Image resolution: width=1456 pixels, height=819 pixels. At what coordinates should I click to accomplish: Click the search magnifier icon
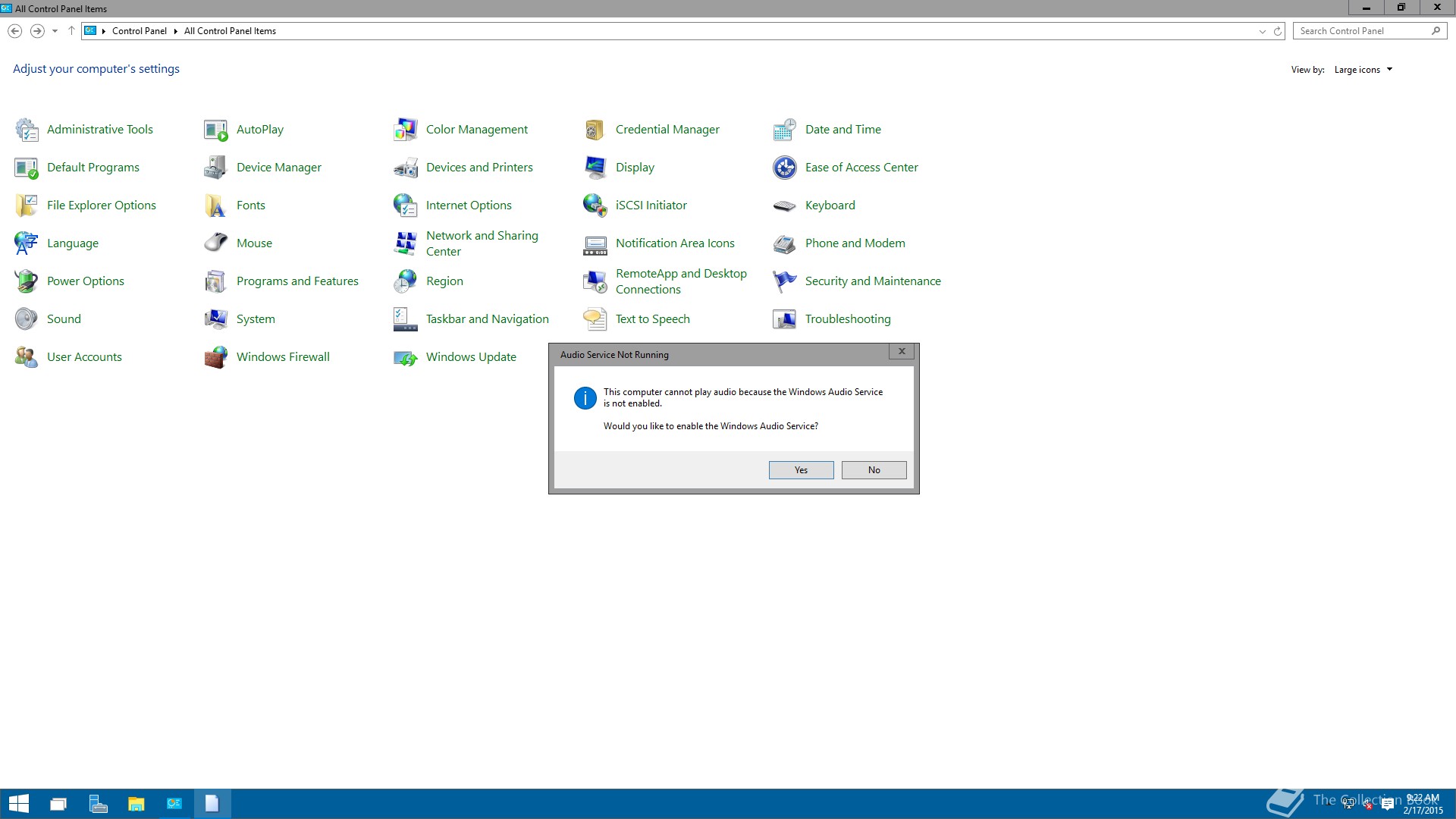[1436, 31]
